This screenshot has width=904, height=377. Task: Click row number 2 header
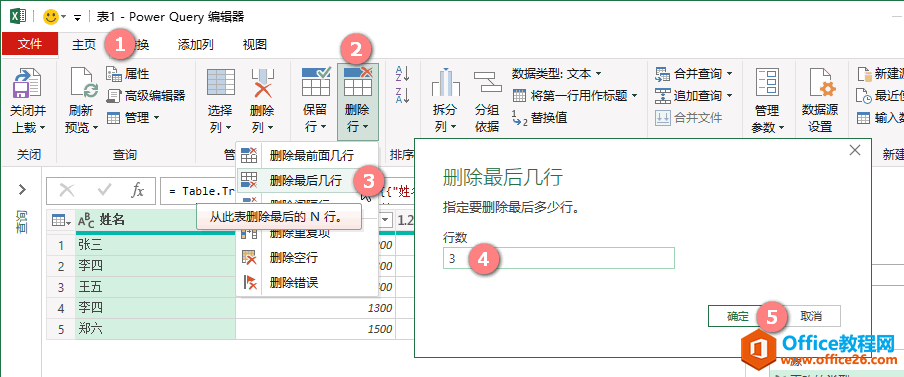tap(61, 266)
